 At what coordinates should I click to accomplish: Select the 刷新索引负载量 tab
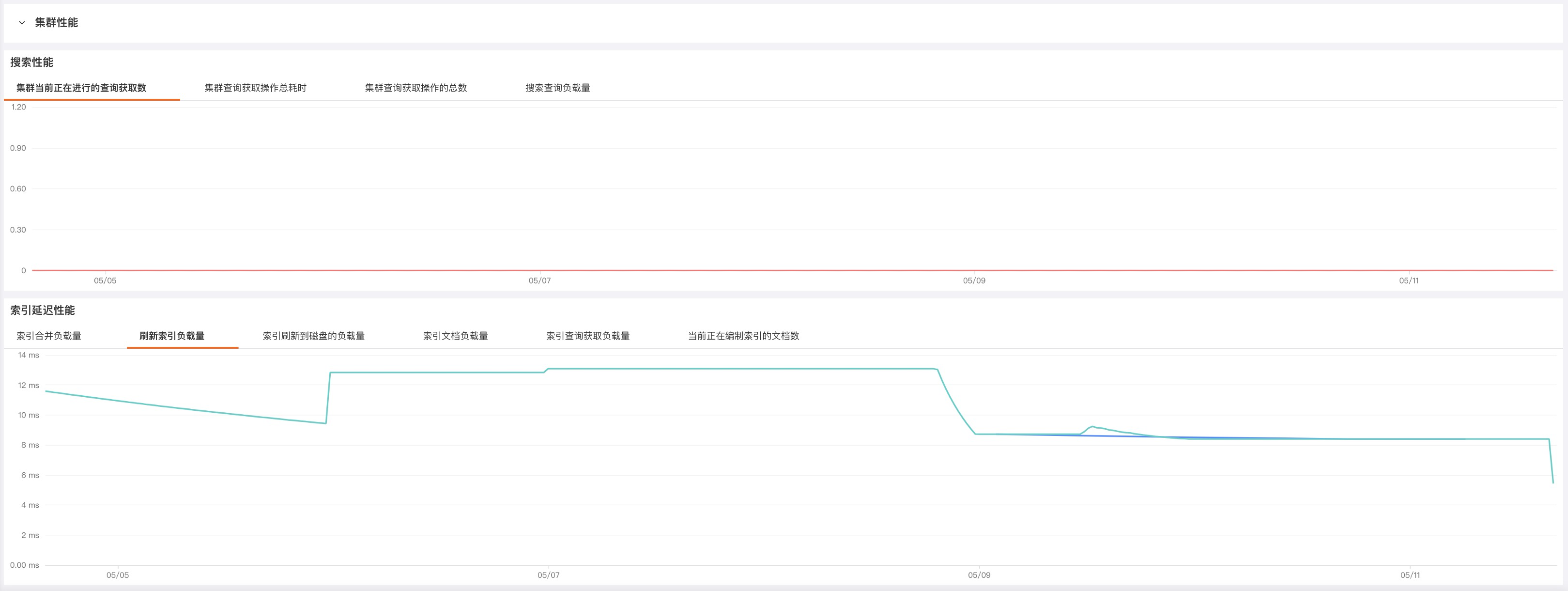[171, 336]
